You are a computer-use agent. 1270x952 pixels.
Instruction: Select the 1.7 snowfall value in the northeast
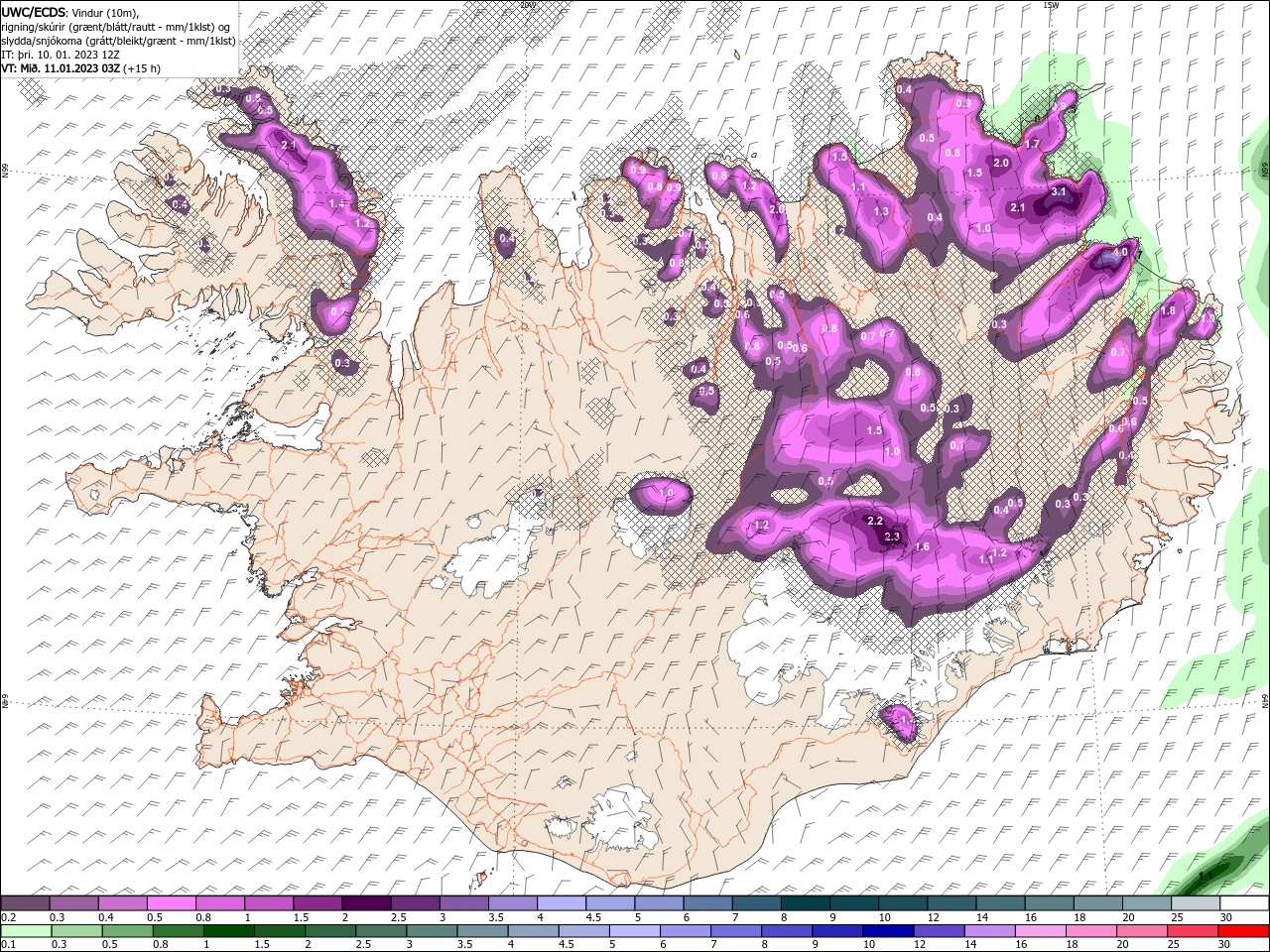click(1032, 145)
